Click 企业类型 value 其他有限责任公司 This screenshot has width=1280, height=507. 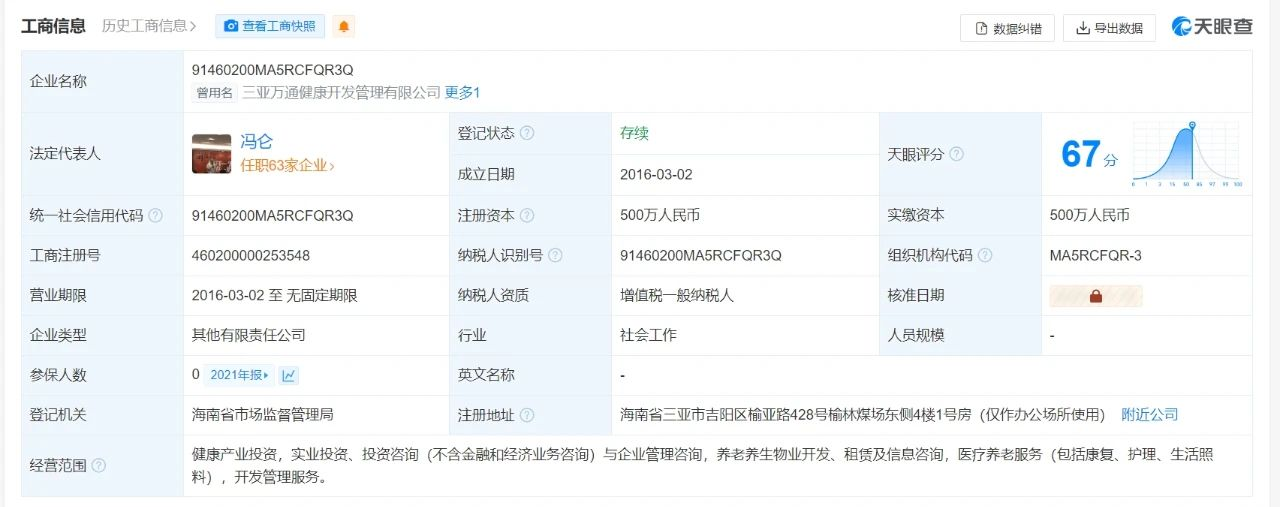coord(249,335)
